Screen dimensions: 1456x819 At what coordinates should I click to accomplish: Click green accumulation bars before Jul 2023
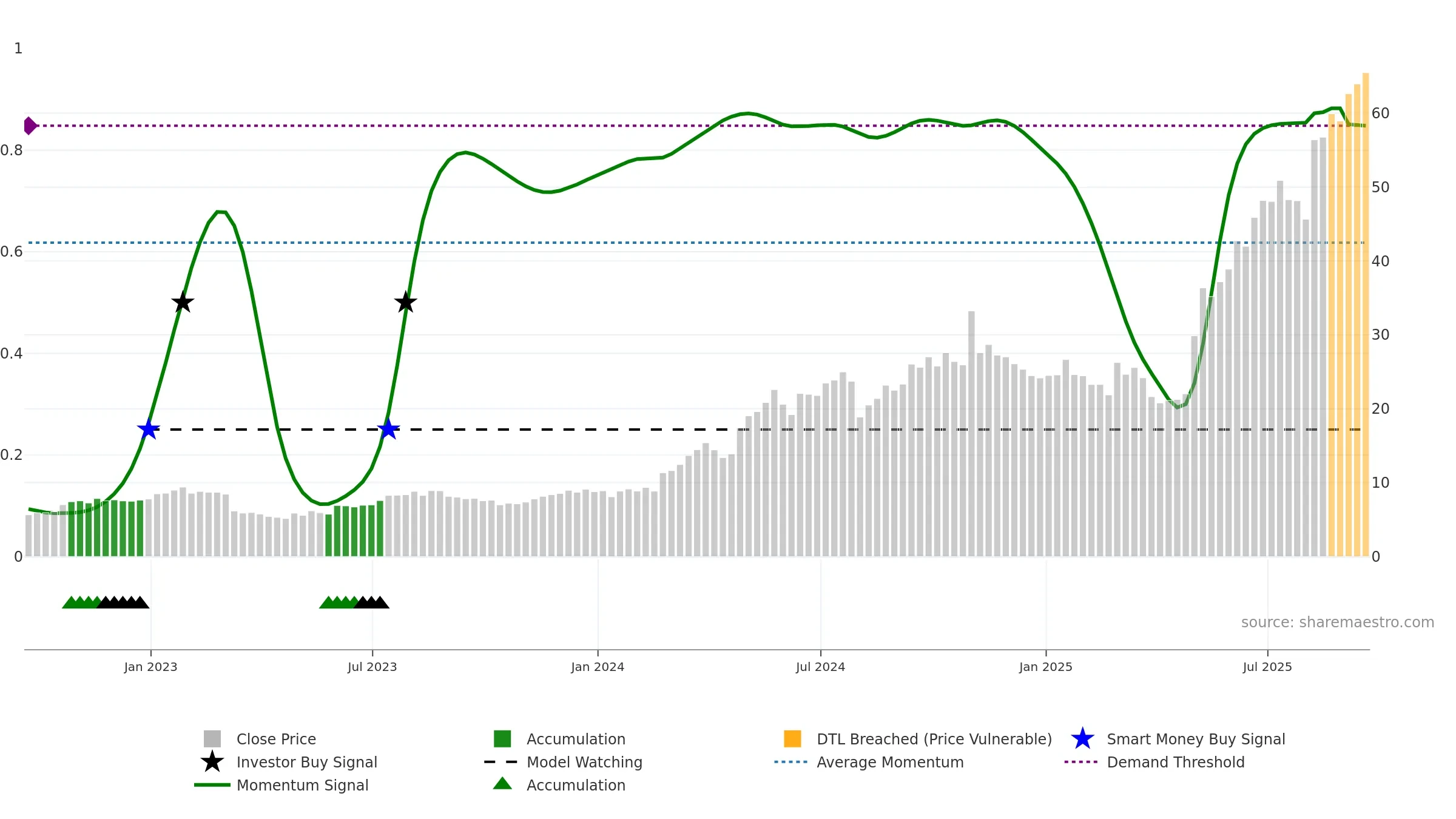click(354, 529)
